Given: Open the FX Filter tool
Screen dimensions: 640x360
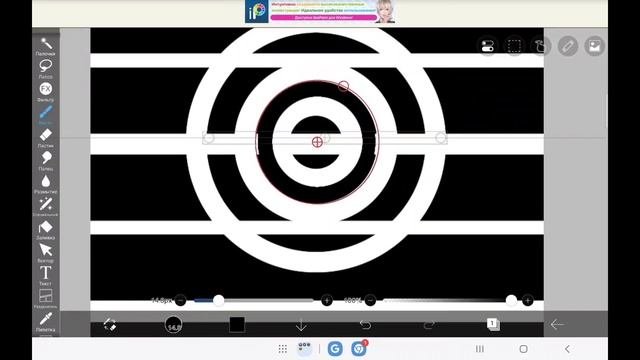Looking at the screenshot, I should click(x=46, y=92).
